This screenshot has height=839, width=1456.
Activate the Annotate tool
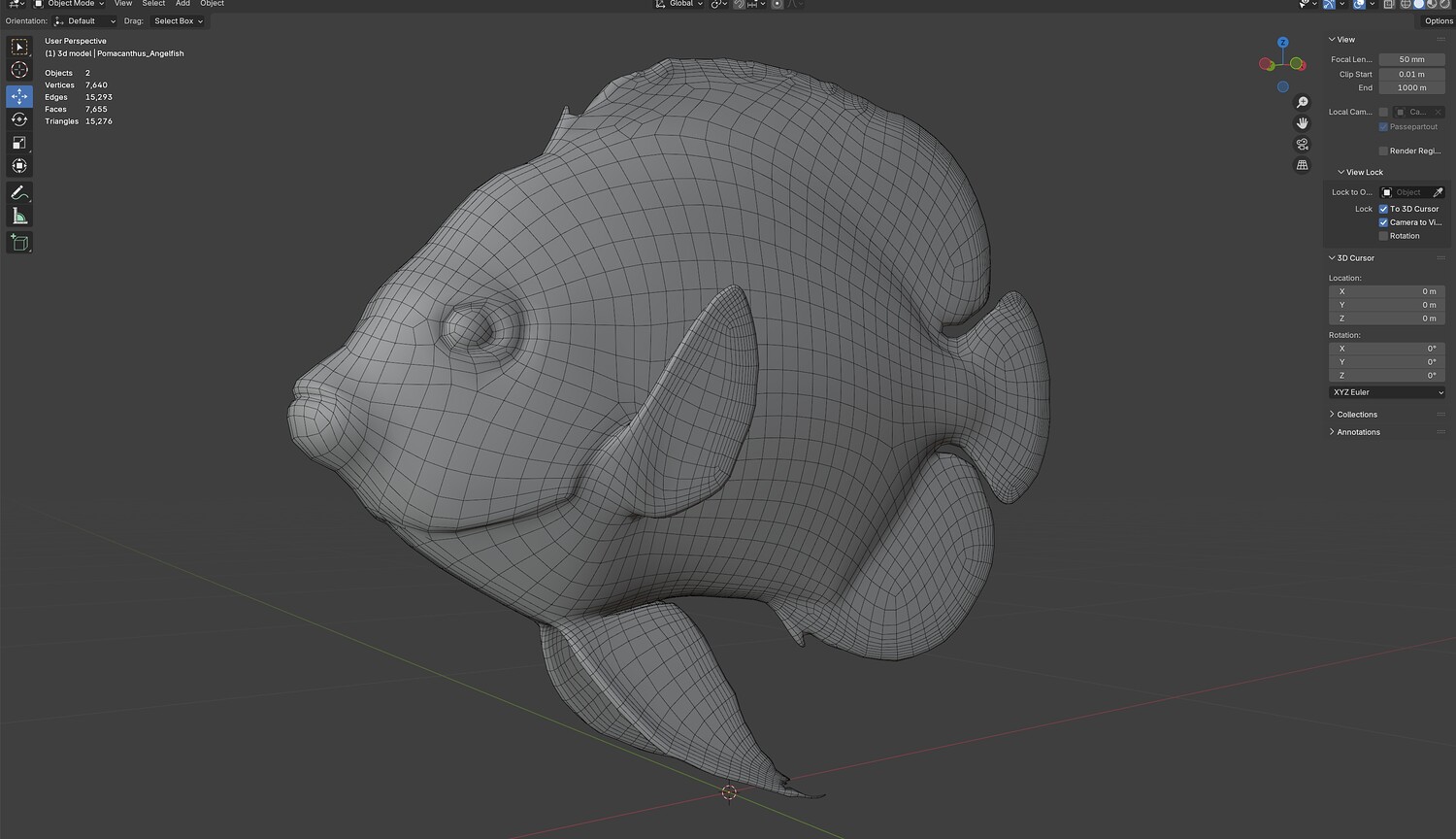click(19, 192)
